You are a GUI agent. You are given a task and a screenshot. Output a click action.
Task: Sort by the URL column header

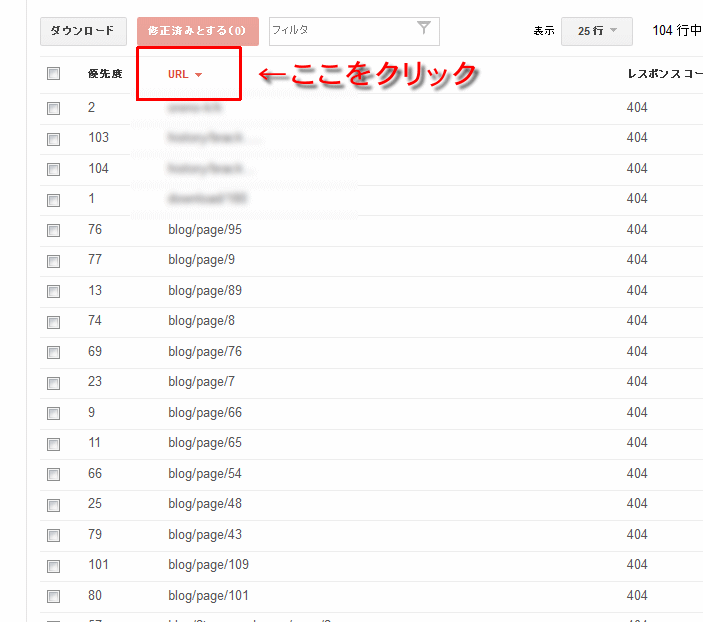[x=178, y=74]
